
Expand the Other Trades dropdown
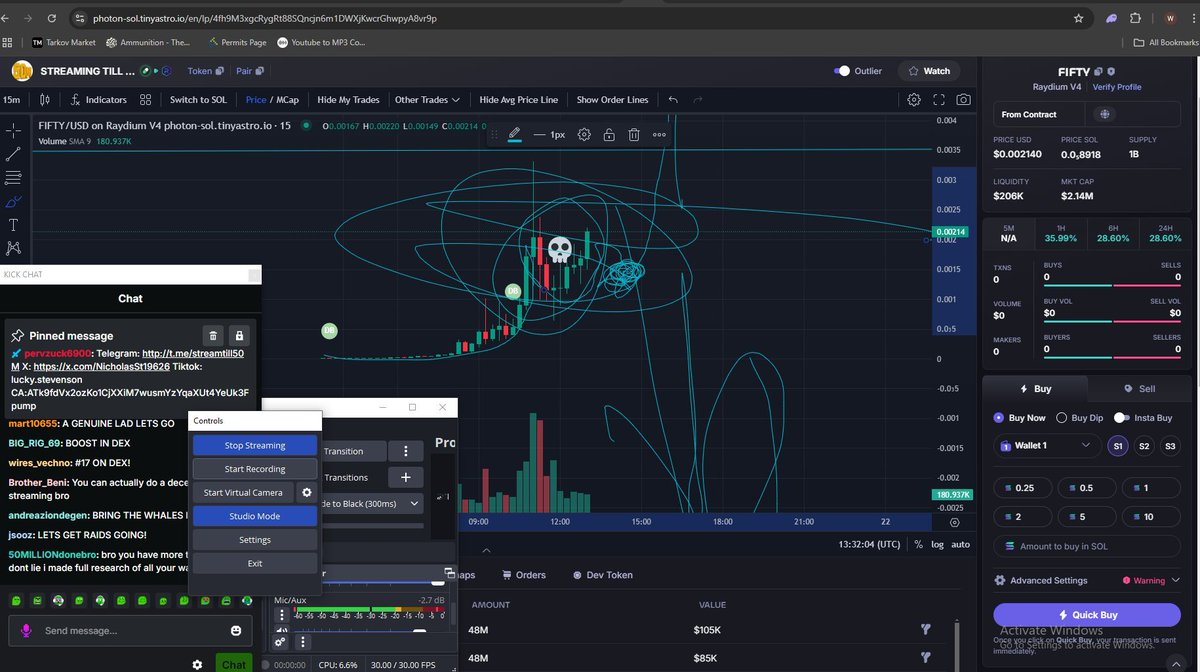tap(427, 100)
